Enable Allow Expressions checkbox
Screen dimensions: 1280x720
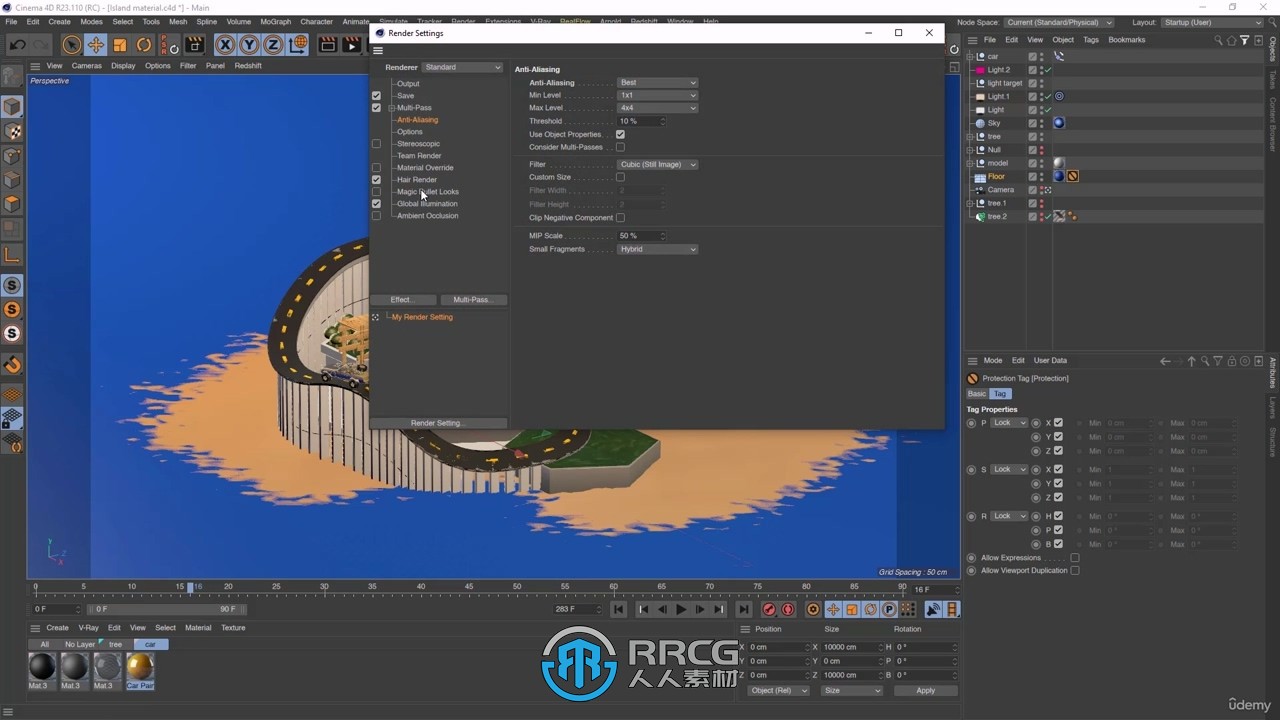1075,558
